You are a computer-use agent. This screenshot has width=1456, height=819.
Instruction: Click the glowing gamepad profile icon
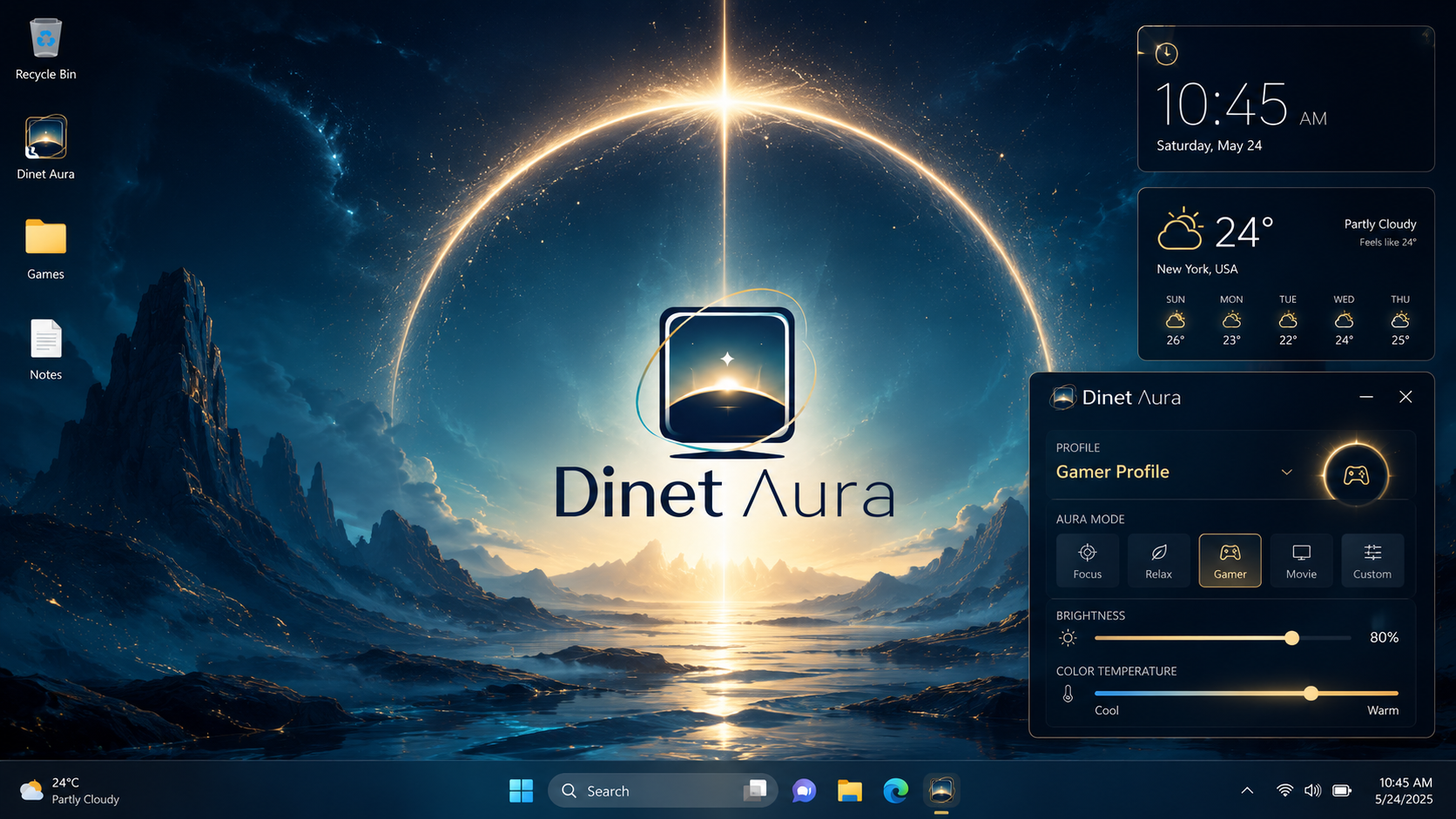click(x=1356, y=475)
